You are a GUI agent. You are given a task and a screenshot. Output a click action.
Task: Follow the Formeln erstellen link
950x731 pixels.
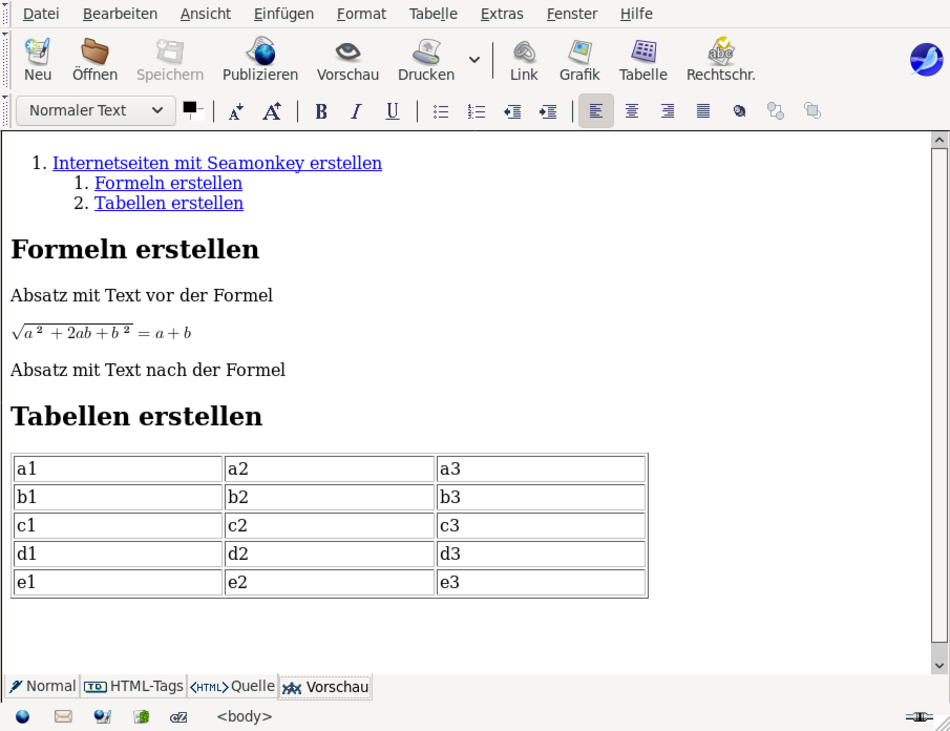[x=168, y=183]
